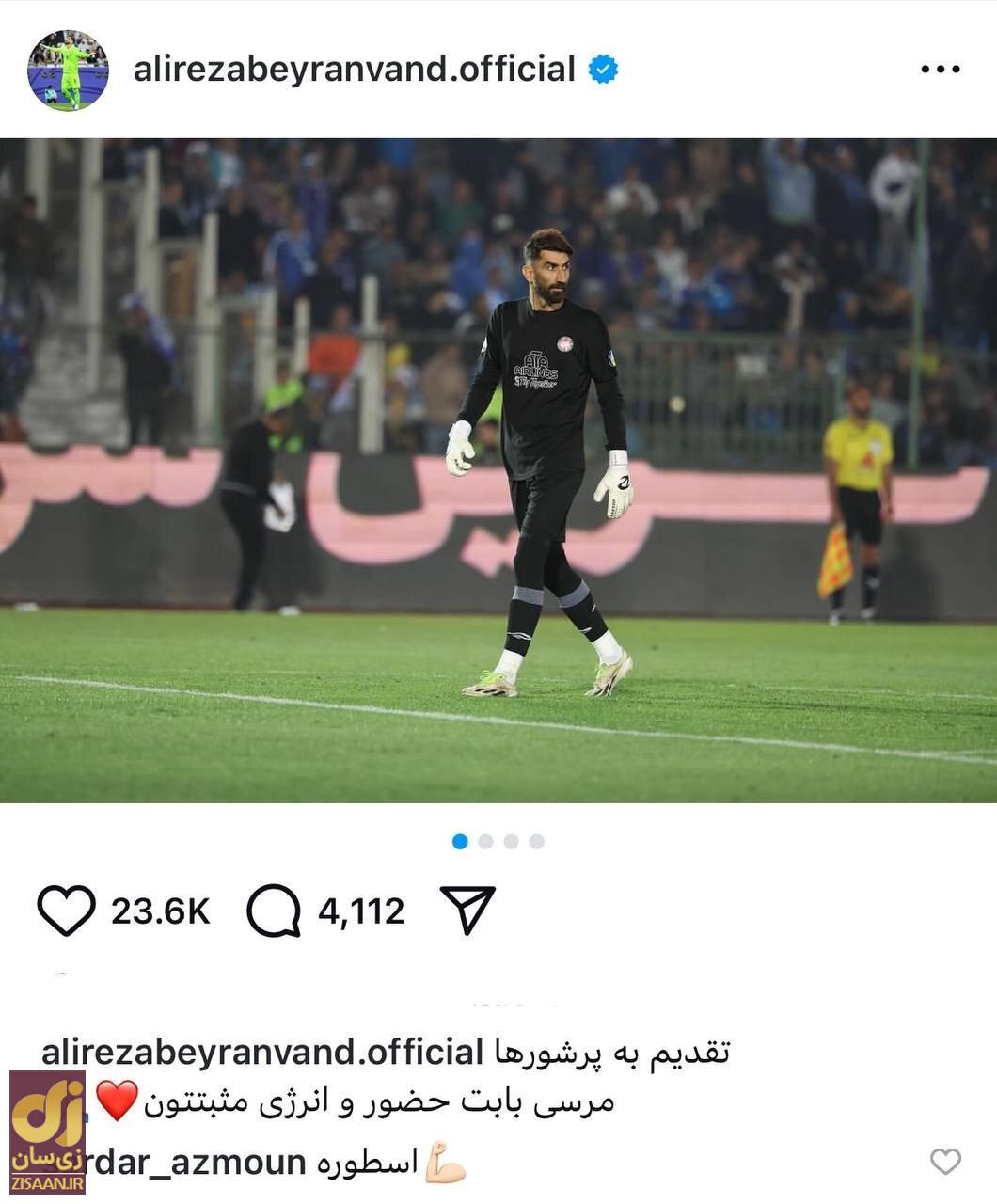The image size is (997, 1204).
Task: Jump to the third carousel dot
Action: click(511, 841)
